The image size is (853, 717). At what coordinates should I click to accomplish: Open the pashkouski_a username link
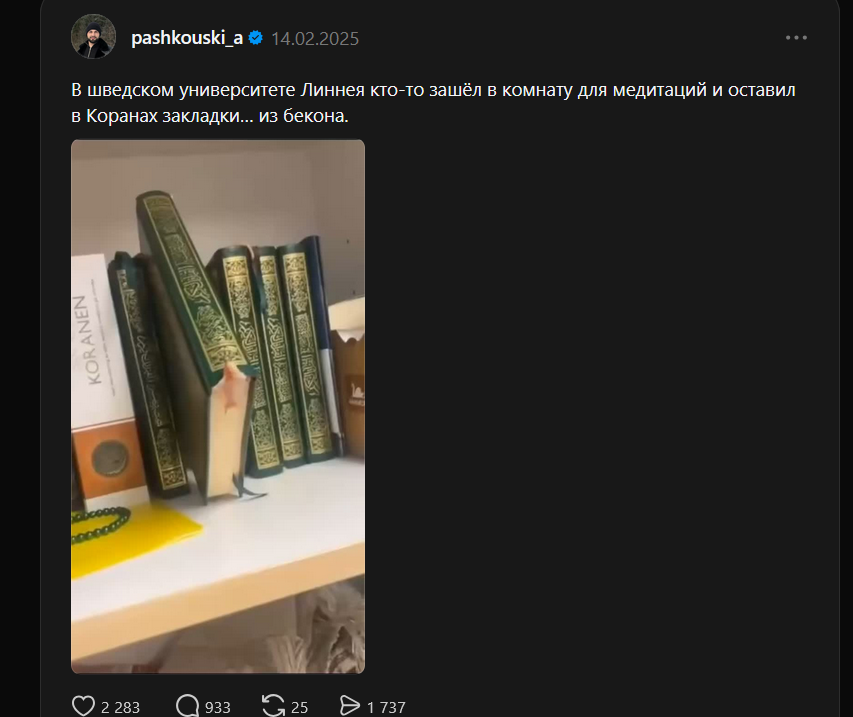pos(187,38)
